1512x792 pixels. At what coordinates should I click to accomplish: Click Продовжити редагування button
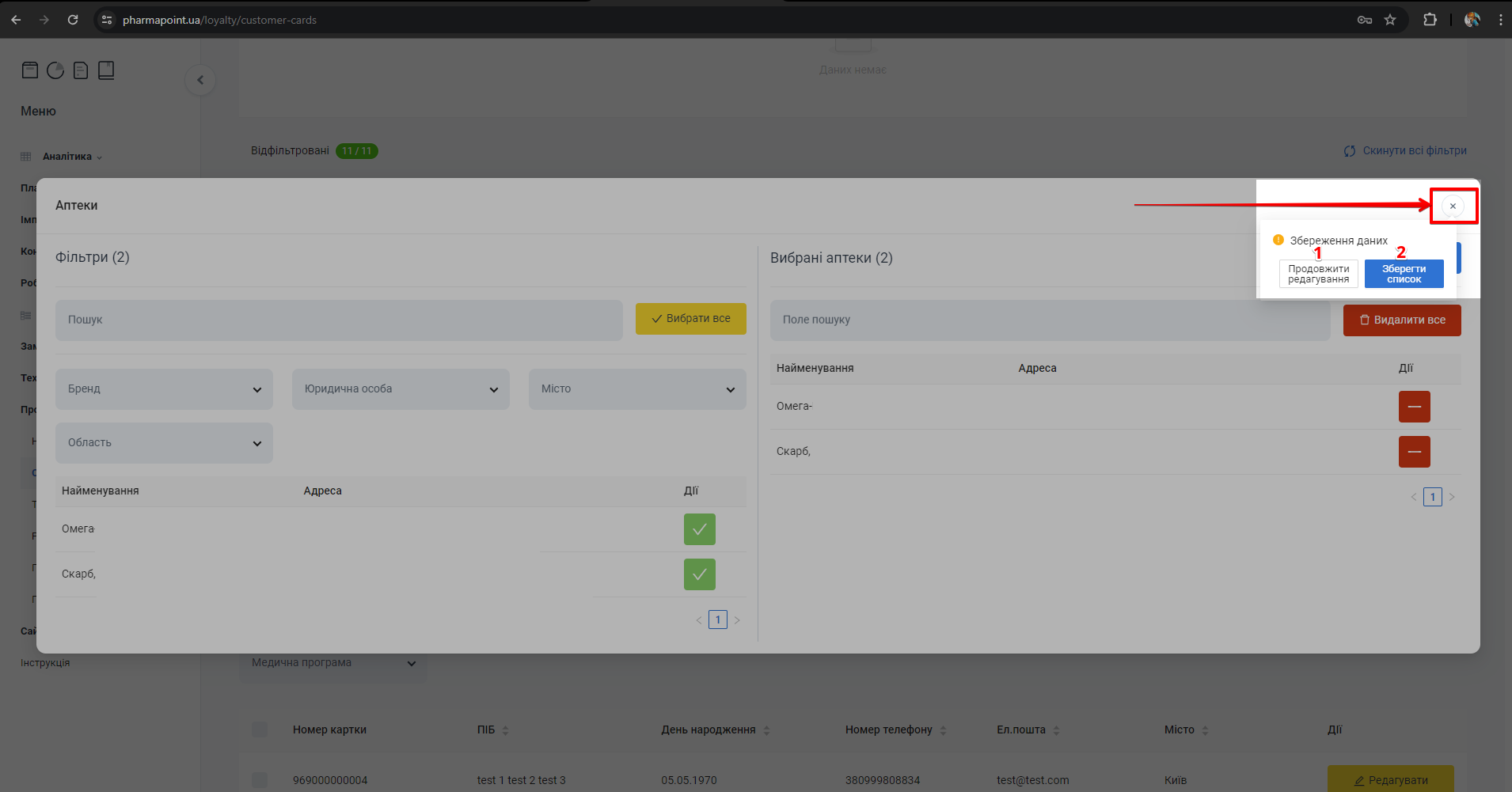[1318, 274]
